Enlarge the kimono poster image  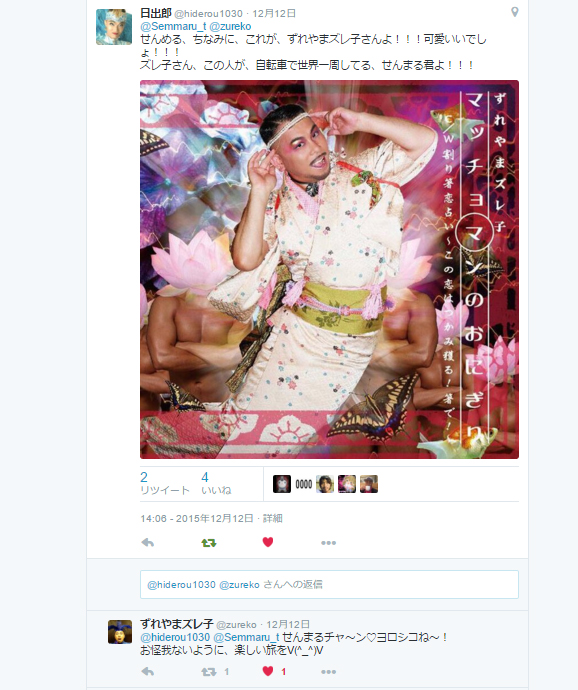pyautogui.click(x=329, y=269)
